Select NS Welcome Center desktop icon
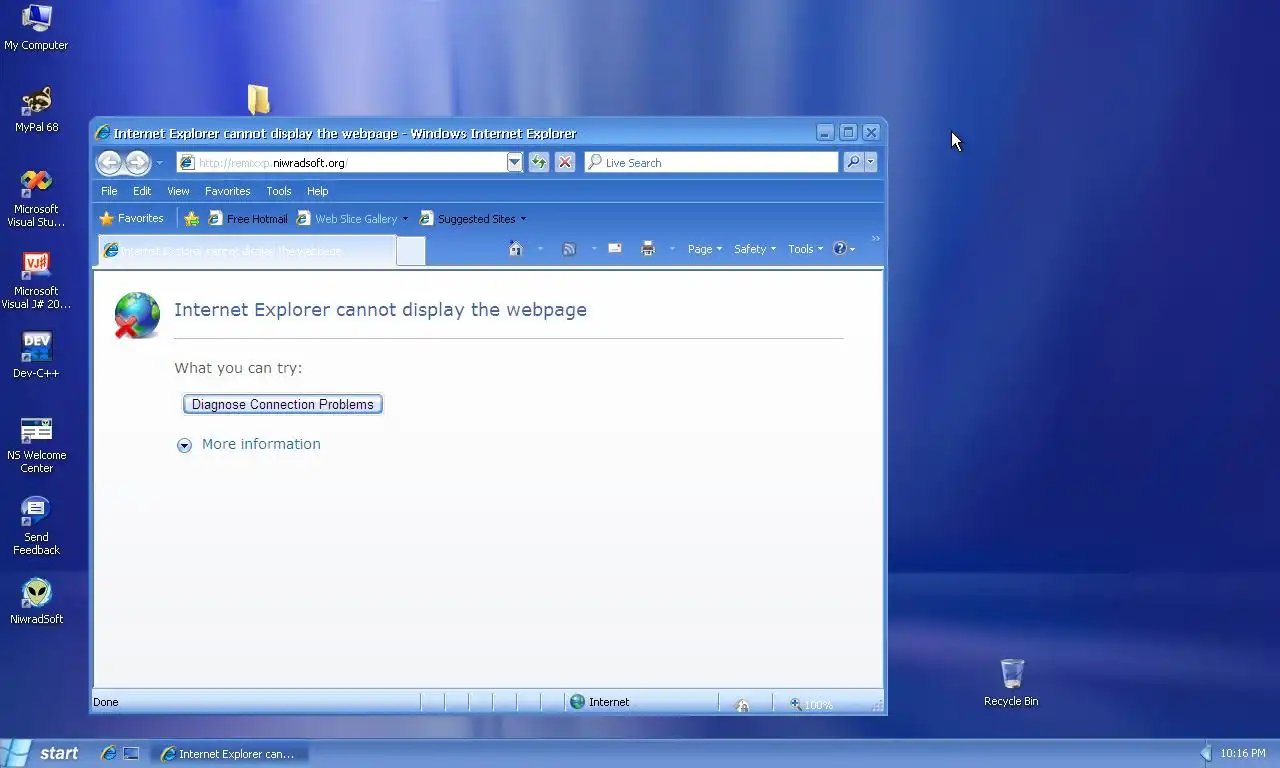The height and width of the screenshot is (768, 1280). (36, 445)
